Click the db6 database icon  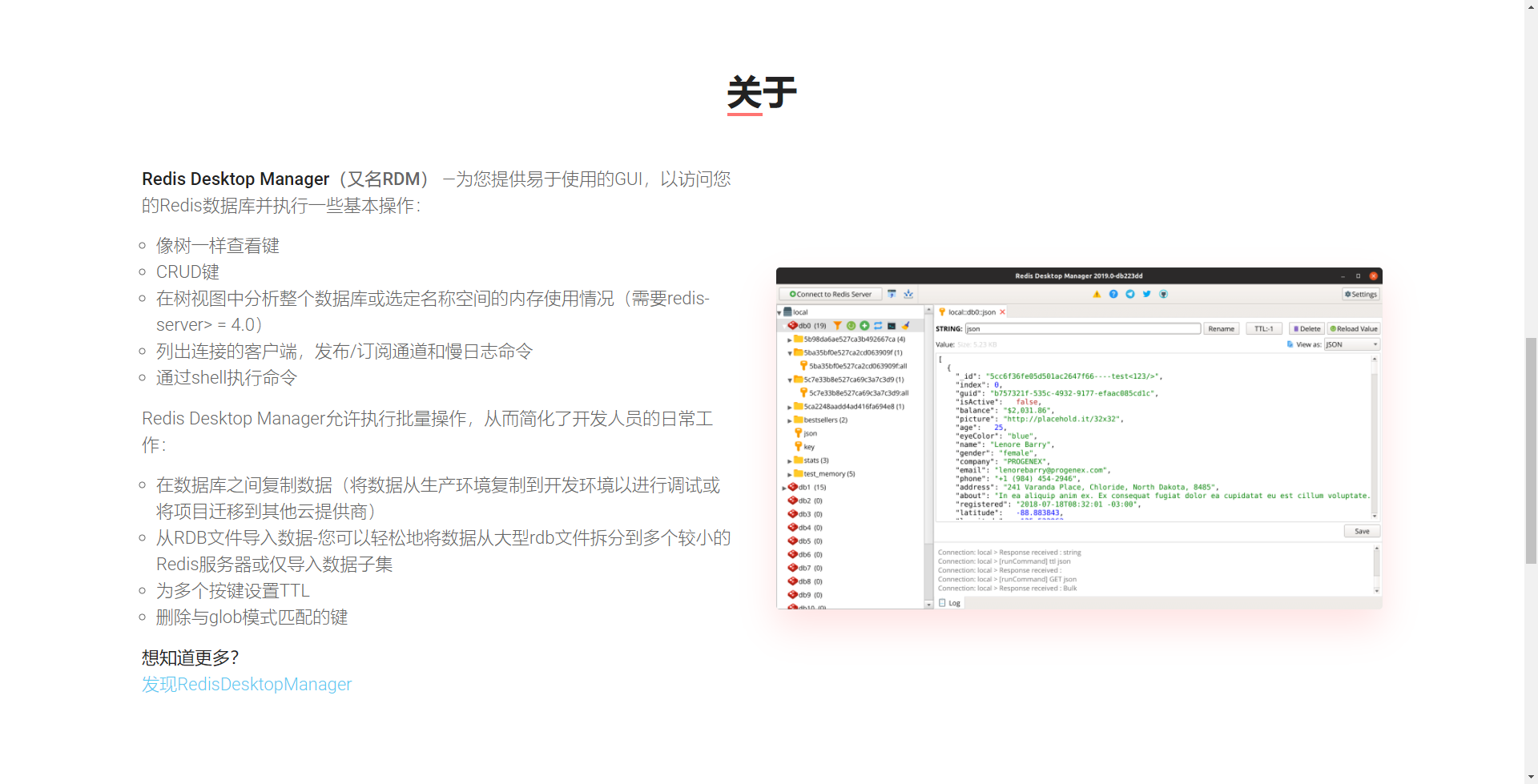[792, 554]
